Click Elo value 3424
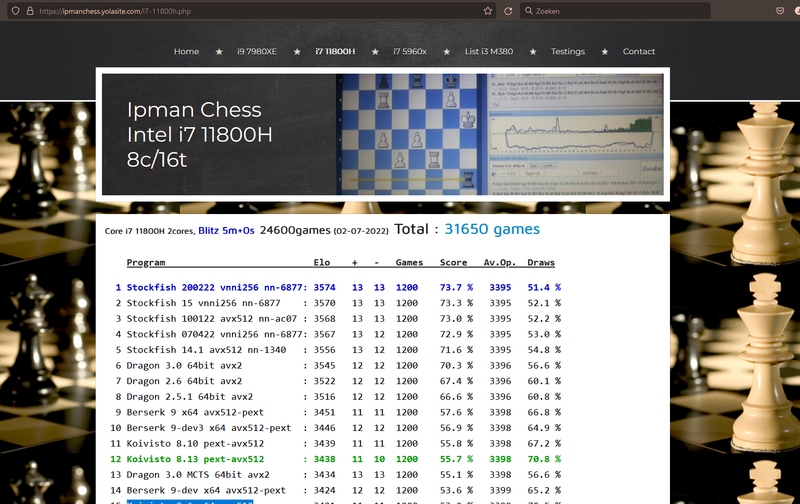 [324, 490]
